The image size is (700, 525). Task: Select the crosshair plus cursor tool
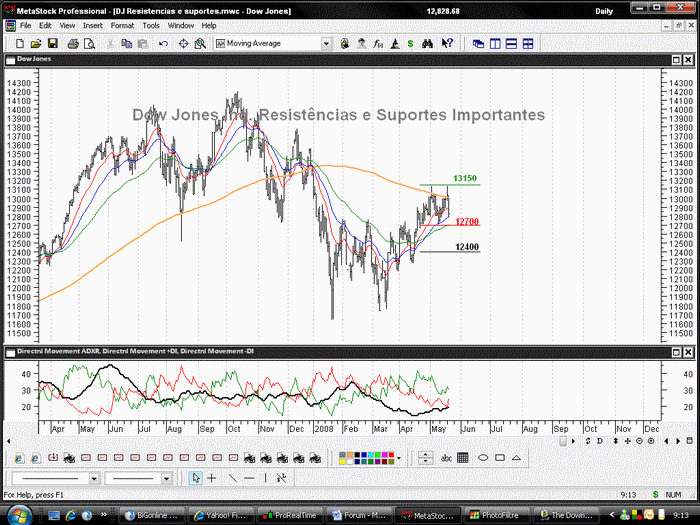click(x=212, y=478)
